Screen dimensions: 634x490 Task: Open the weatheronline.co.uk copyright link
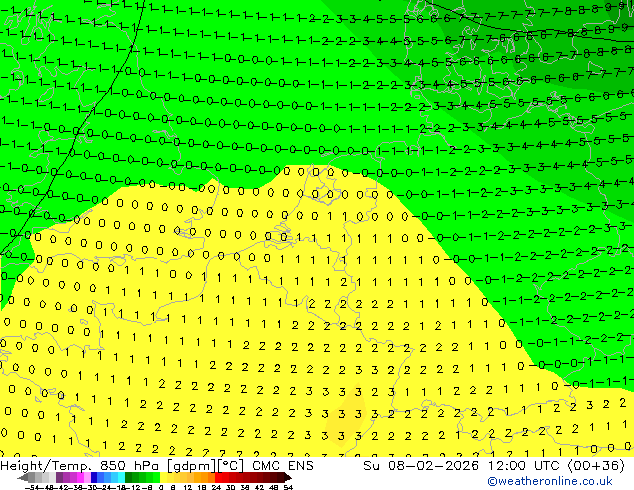(x=550, y=481)
